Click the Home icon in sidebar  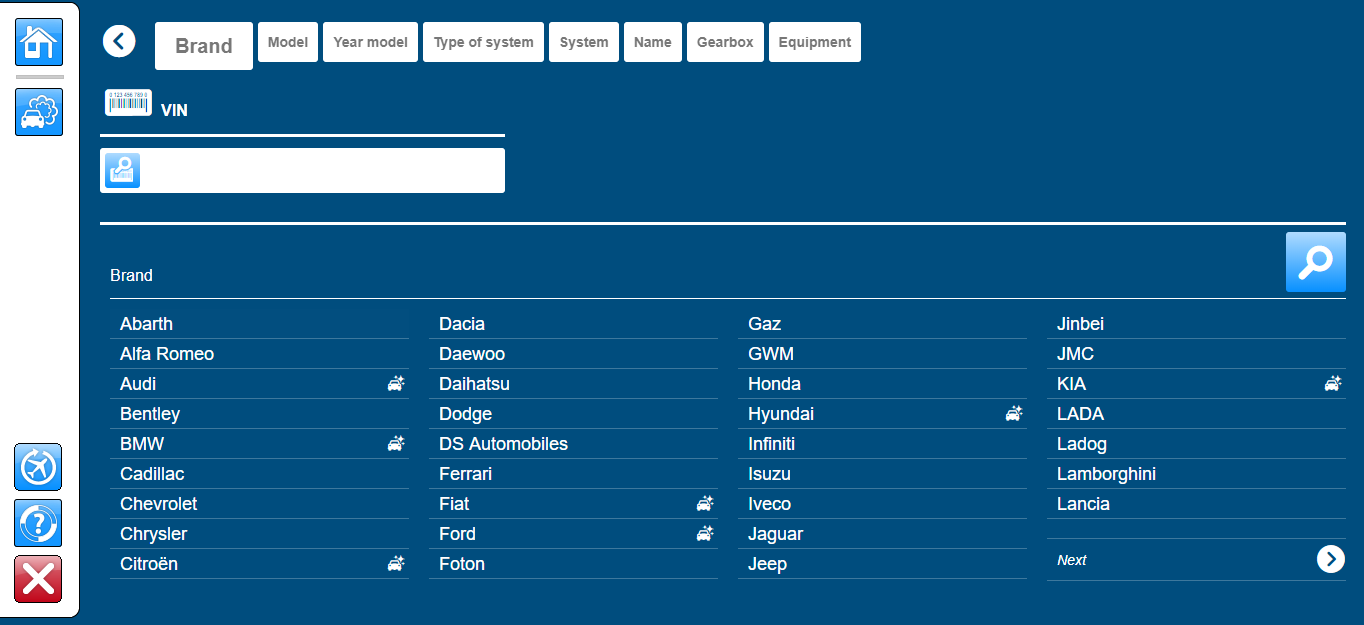pyautogui.click(x=39, y=42)
